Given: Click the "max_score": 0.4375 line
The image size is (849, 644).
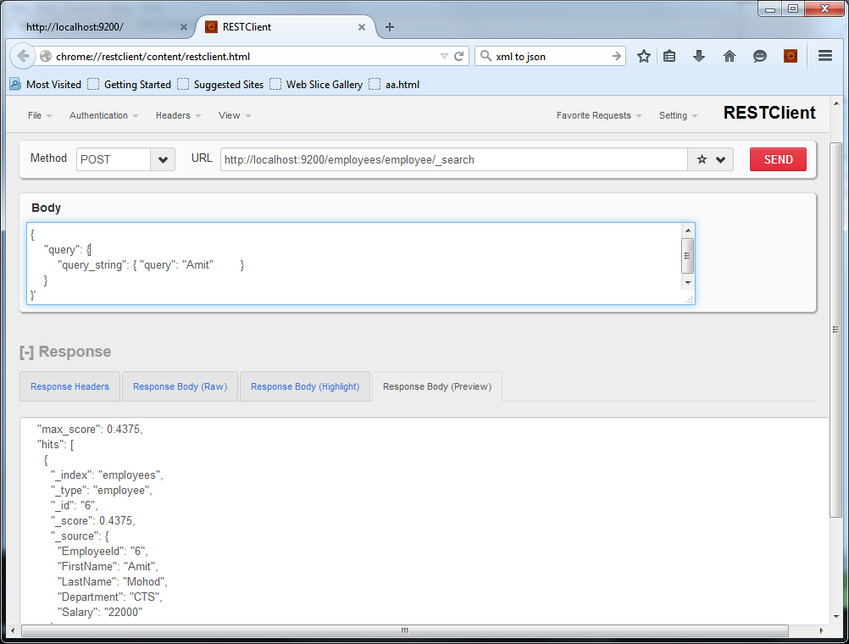Looking at the screenshot, I should (90, 429).
